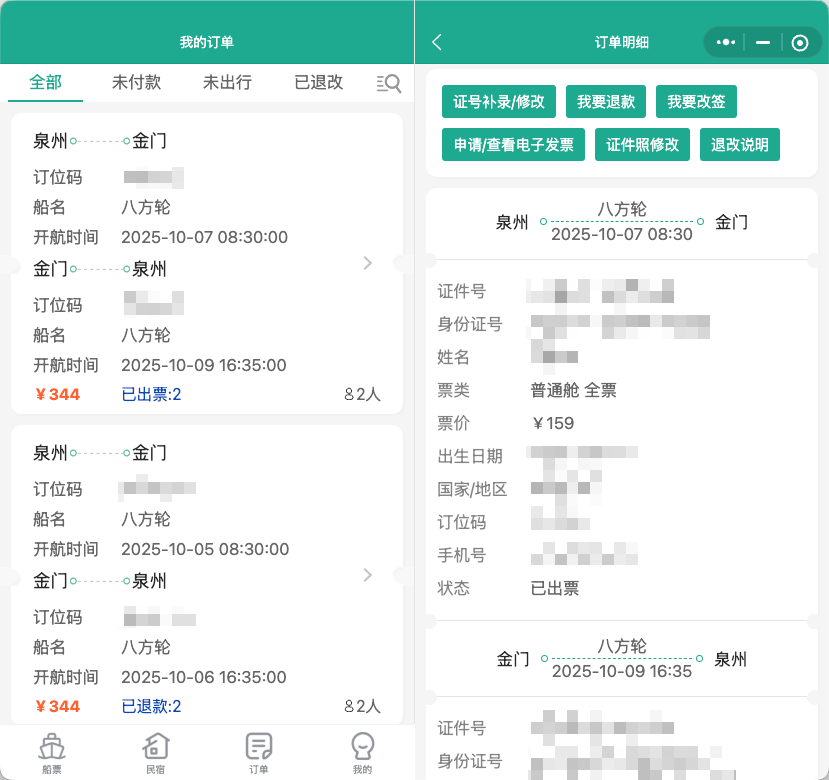Open the homestay (民宿) icon
The width and height of the screenshot is (829, 780).
tap(155, 752)
